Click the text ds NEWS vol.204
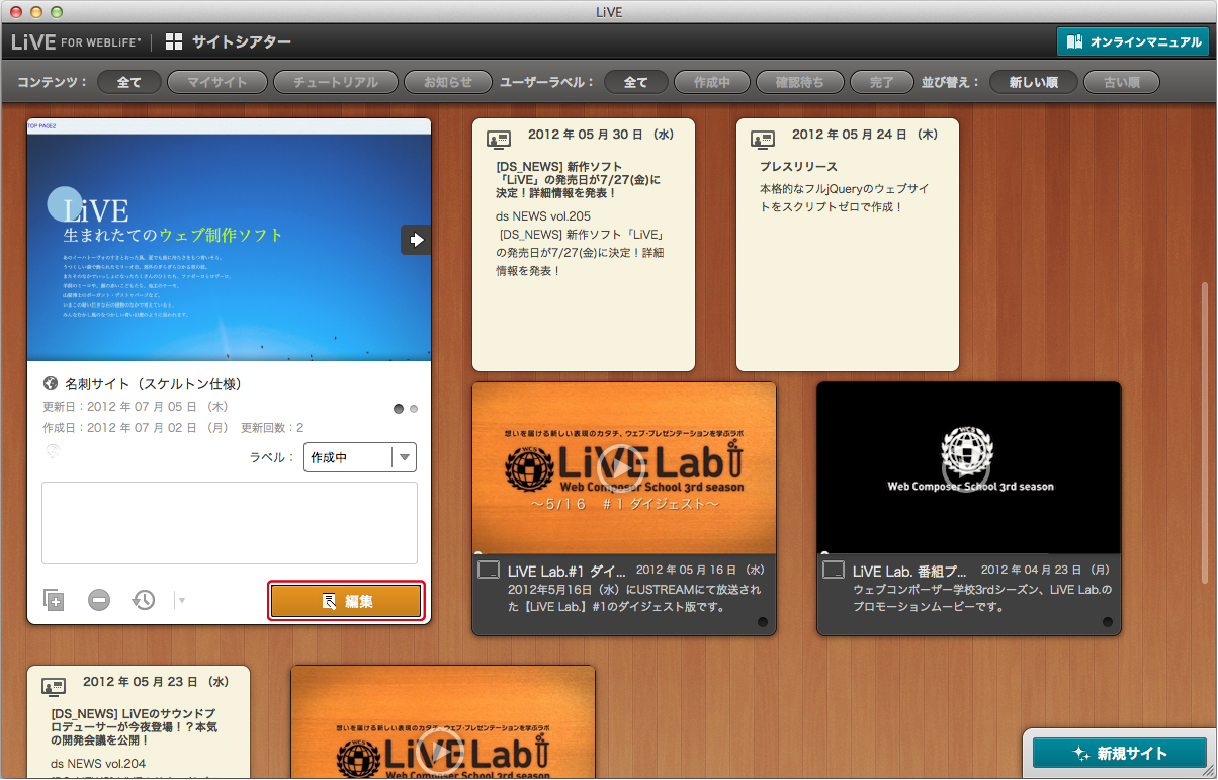Screen dimensions: 1218x780 [99, 765]
